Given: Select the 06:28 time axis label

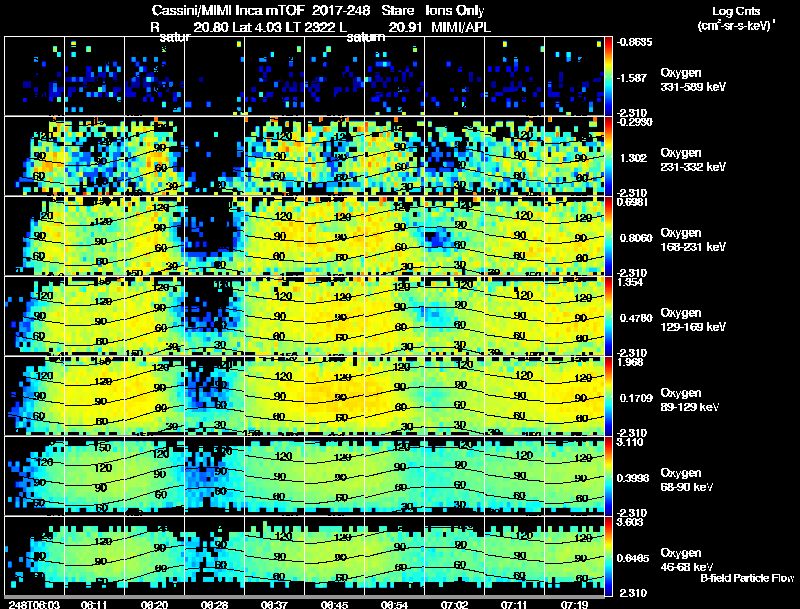Looking at the screenshot, I should 214,604.
